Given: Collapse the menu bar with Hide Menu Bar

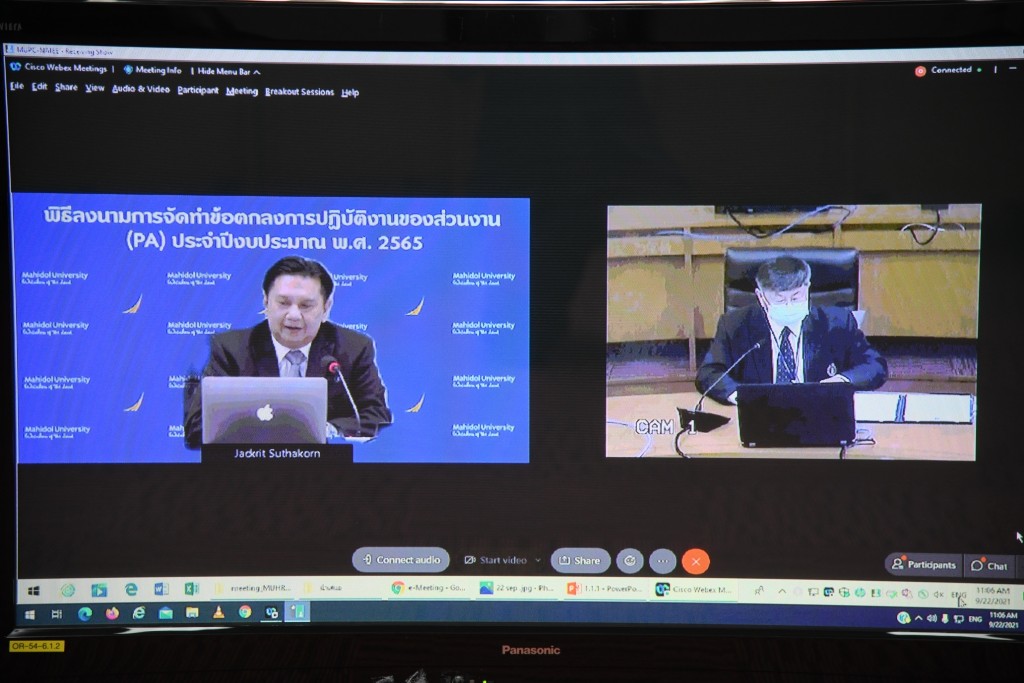Looking at the screenshot, I should click(229, 71).
